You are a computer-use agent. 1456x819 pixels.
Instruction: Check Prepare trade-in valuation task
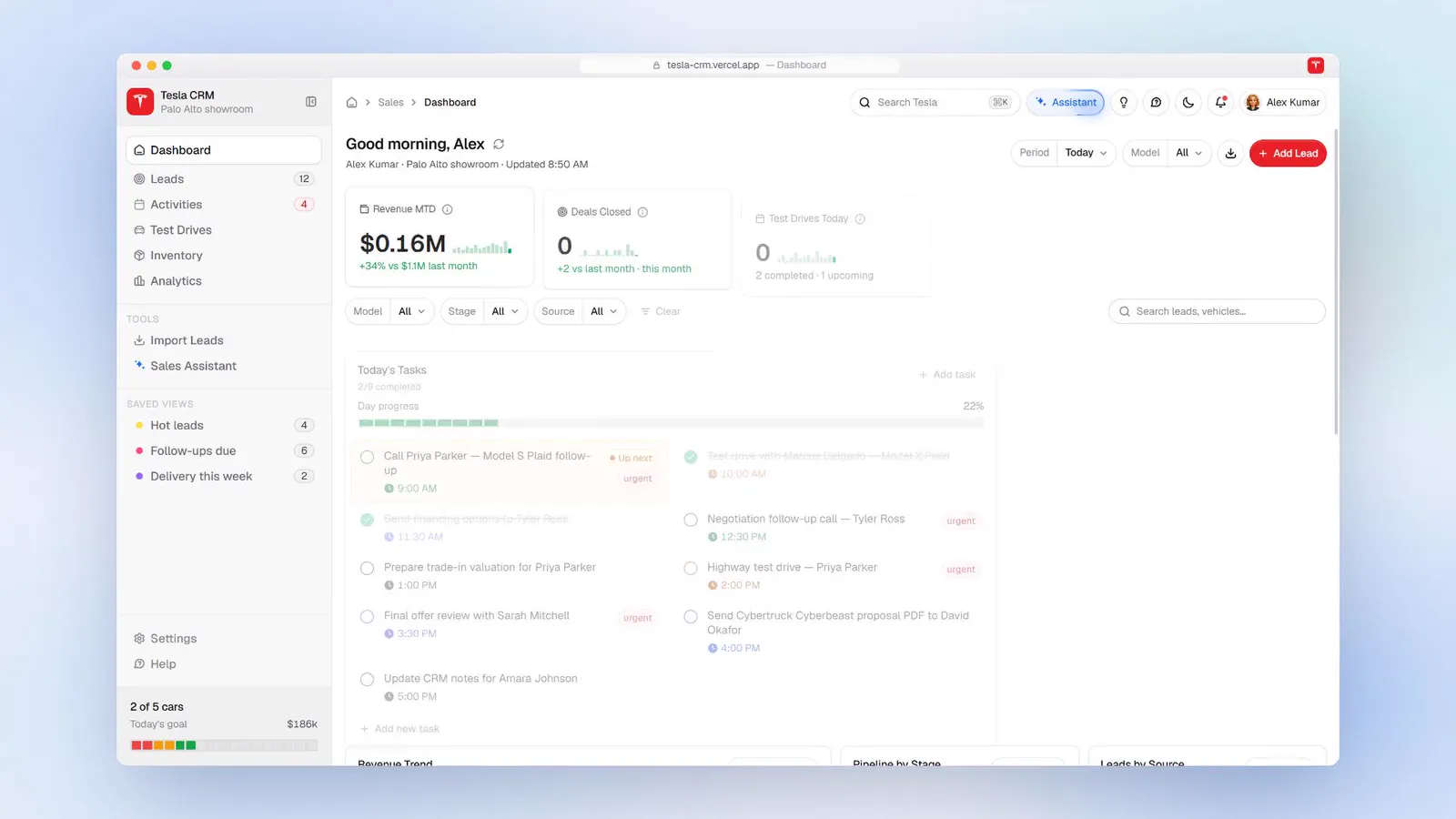pos(367,568)
